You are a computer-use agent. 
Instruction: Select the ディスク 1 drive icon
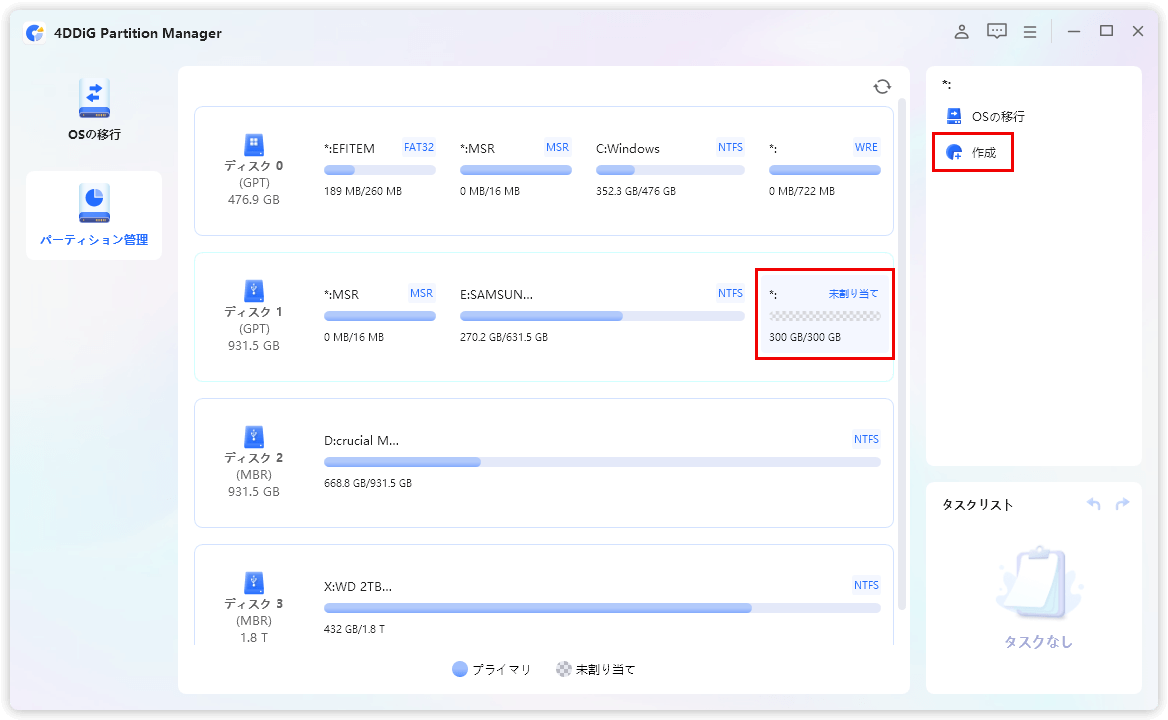pyautogui.click(x=254, y=290)
